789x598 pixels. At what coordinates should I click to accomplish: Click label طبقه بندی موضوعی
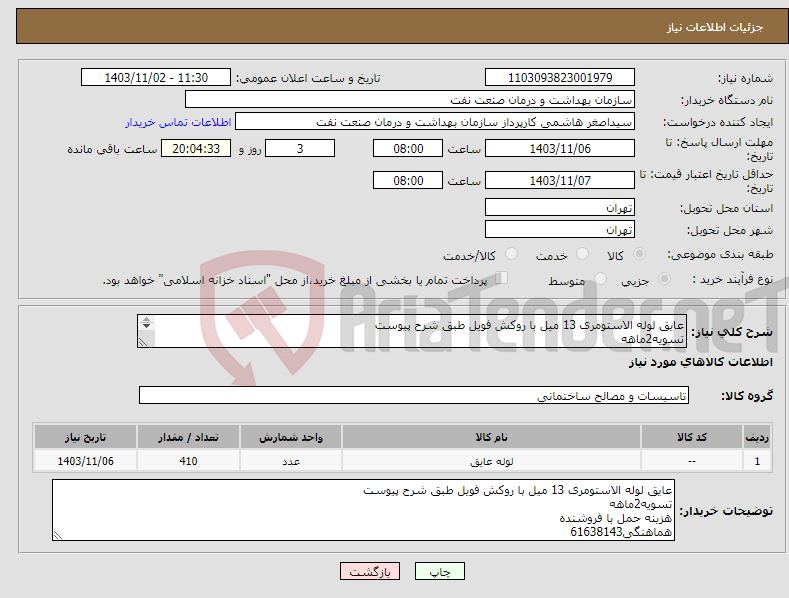click(x=720, y=255)
